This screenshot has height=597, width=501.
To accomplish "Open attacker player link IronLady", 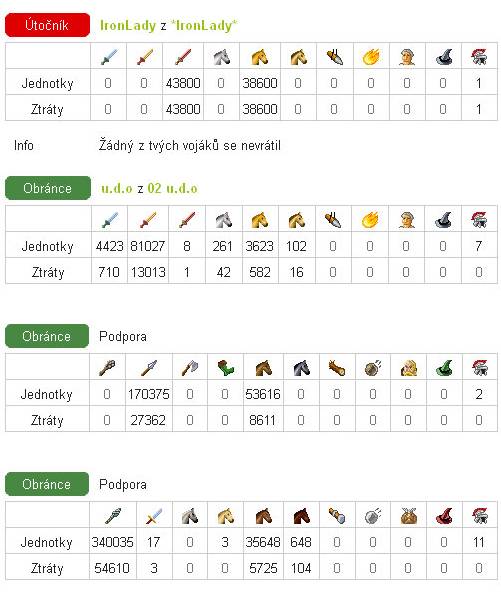I will pyautogui.click(x=128, y=26).
